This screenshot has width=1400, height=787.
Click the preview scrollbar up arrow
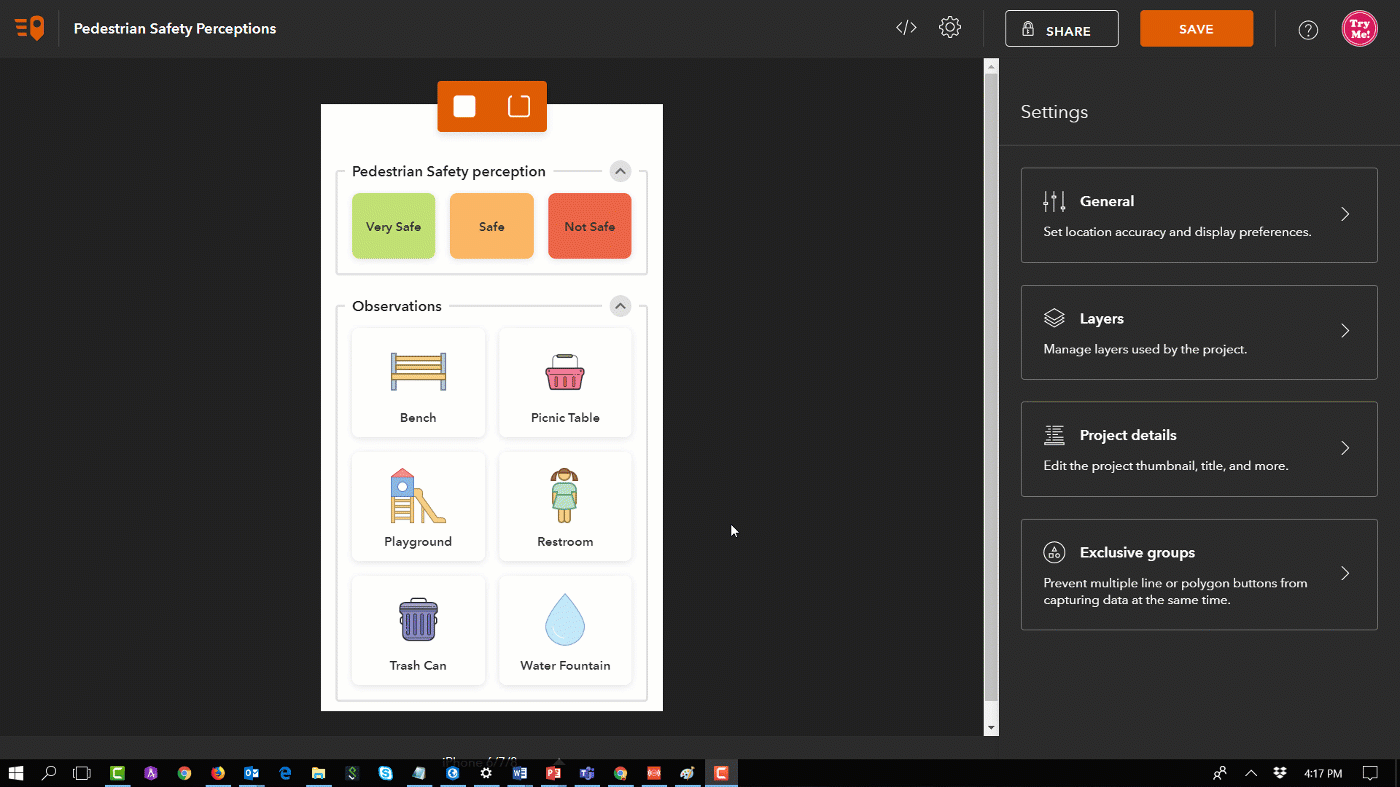point(991,67)
